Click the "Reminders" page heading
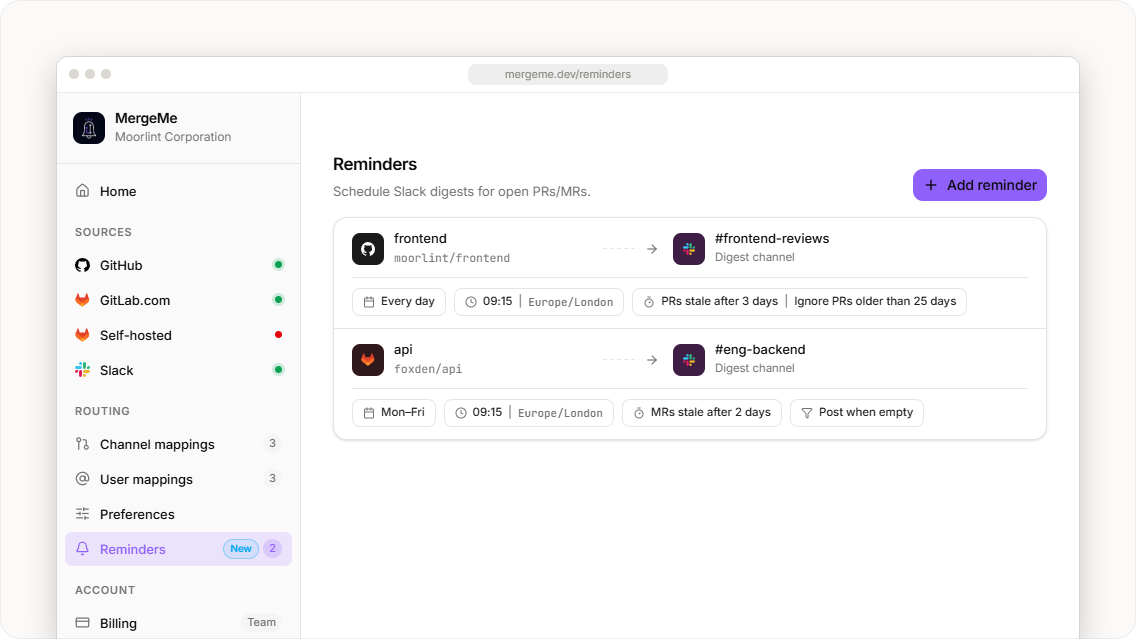Viewport: 1136px width, 639px height. point(375,164)
